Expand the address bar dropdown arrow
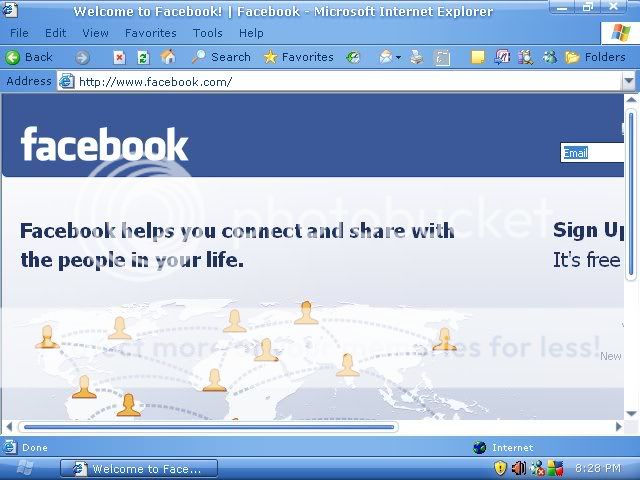The width and height of the screenshot is (640, 480). pos(629,82)
